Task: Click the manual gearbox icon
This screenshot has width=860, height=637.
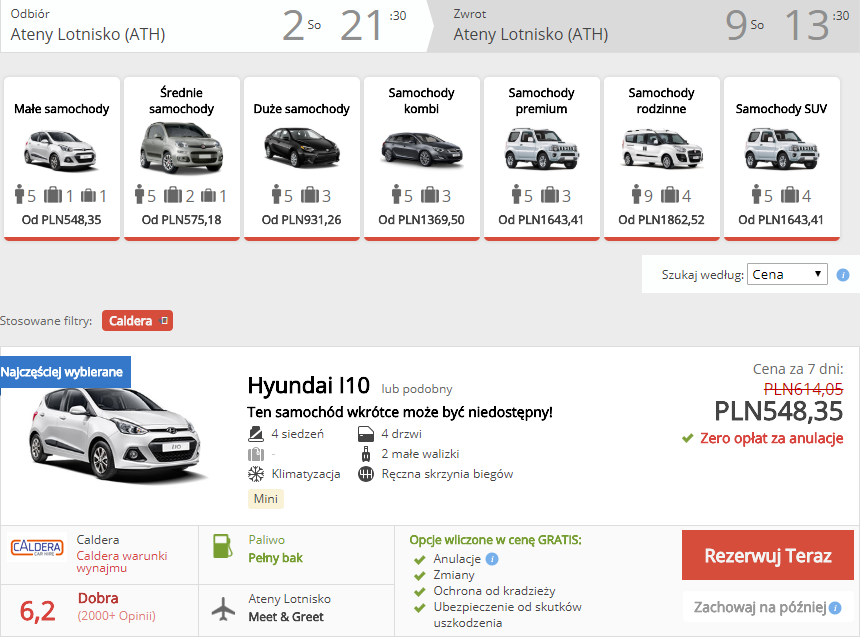Action: [366, 474]
